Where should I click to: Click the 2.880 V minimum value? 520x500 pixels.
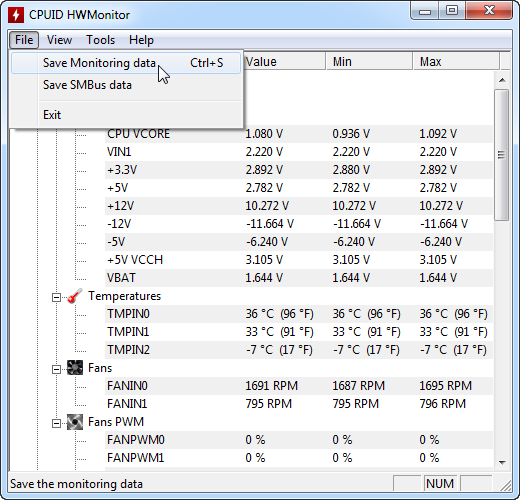coord(351,170)
